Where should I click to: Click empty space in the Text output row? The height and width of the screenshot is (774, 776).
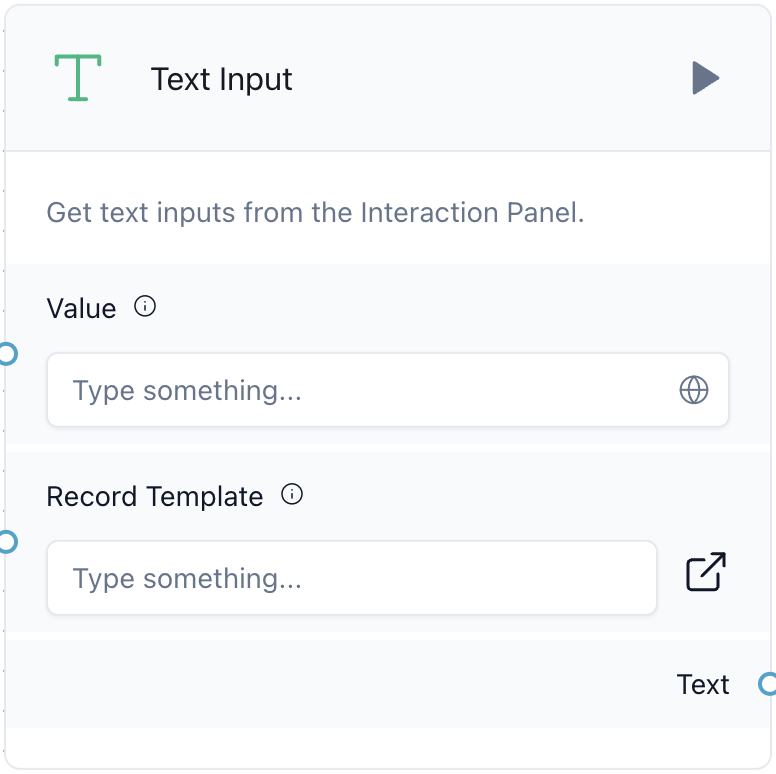(337, 684)
